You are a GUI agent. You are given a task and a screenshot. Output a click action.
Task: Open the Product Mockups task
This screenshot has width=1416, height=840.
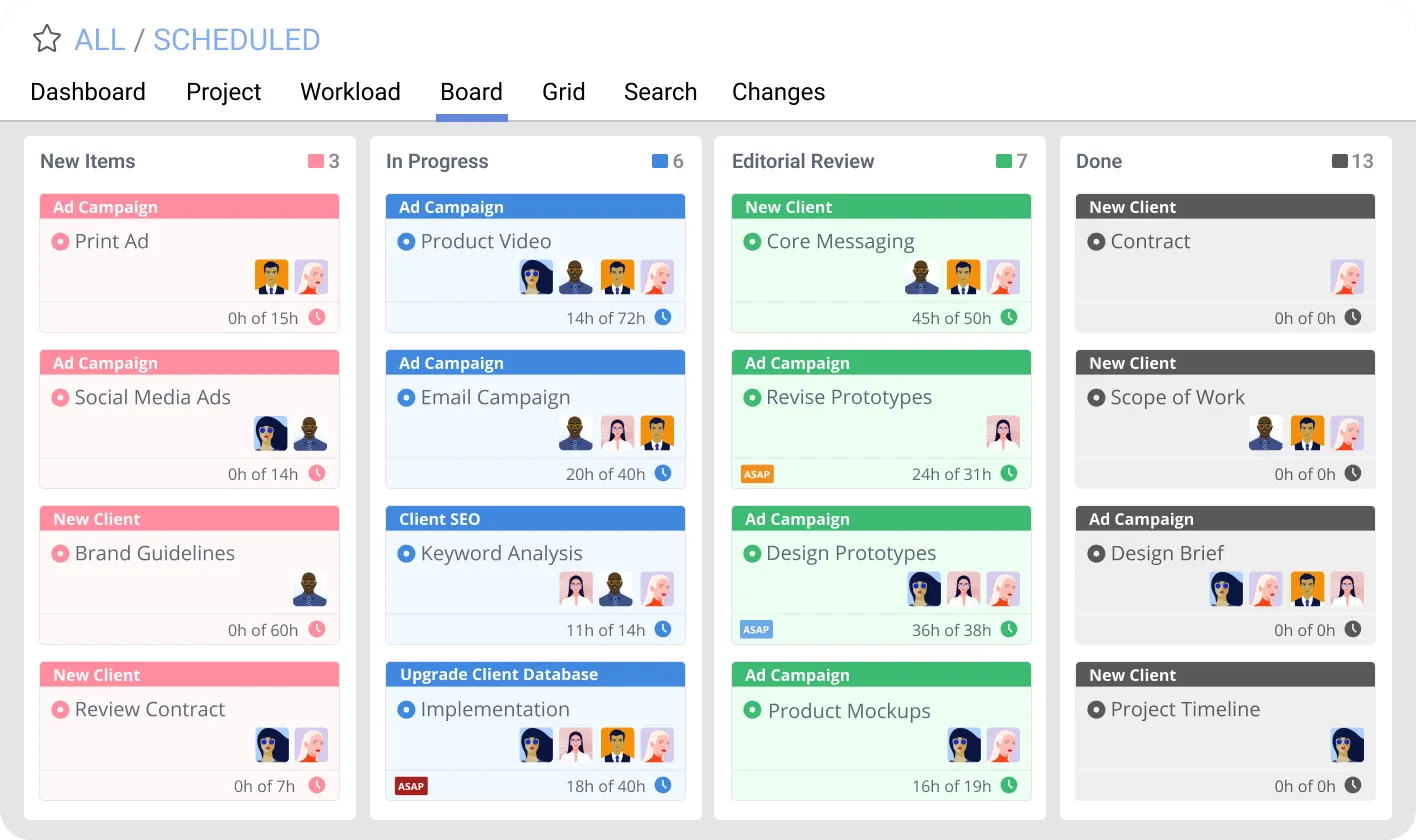click(x=849, y=711)
